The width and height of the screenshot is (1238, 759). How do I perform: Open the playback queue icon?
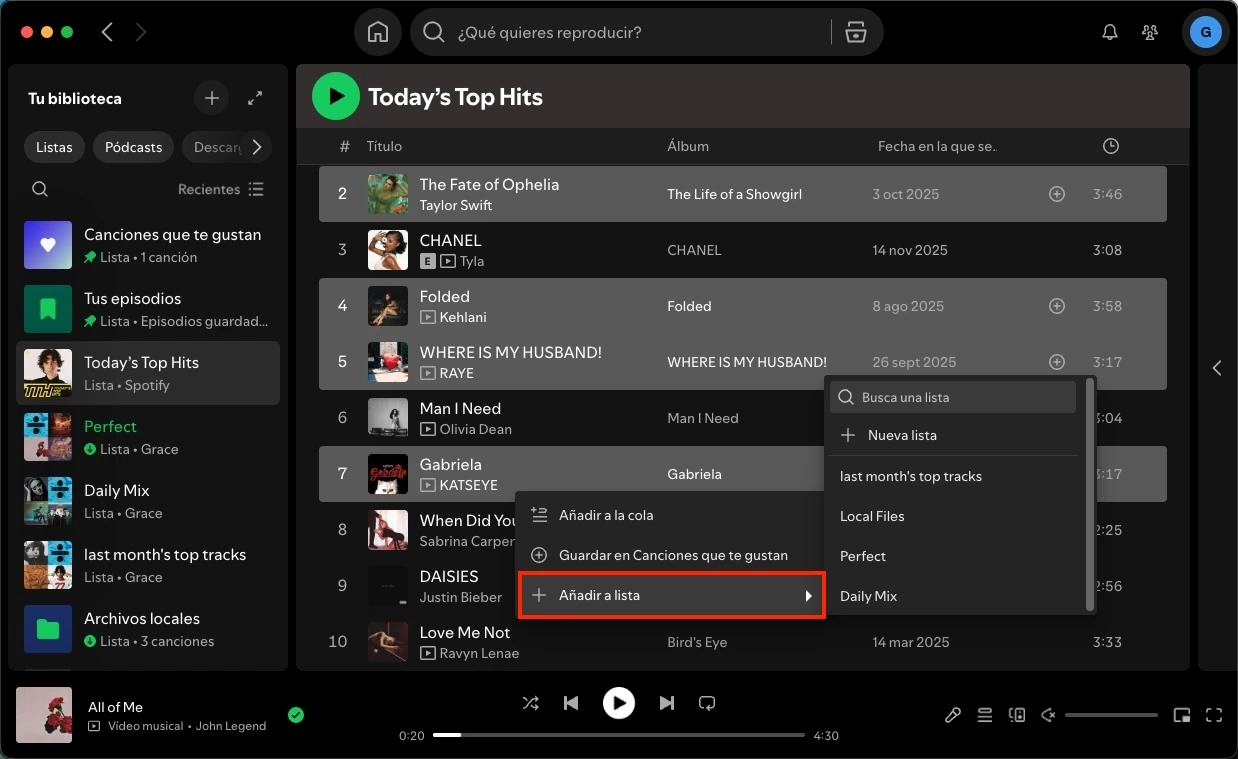tap(984, 715)
